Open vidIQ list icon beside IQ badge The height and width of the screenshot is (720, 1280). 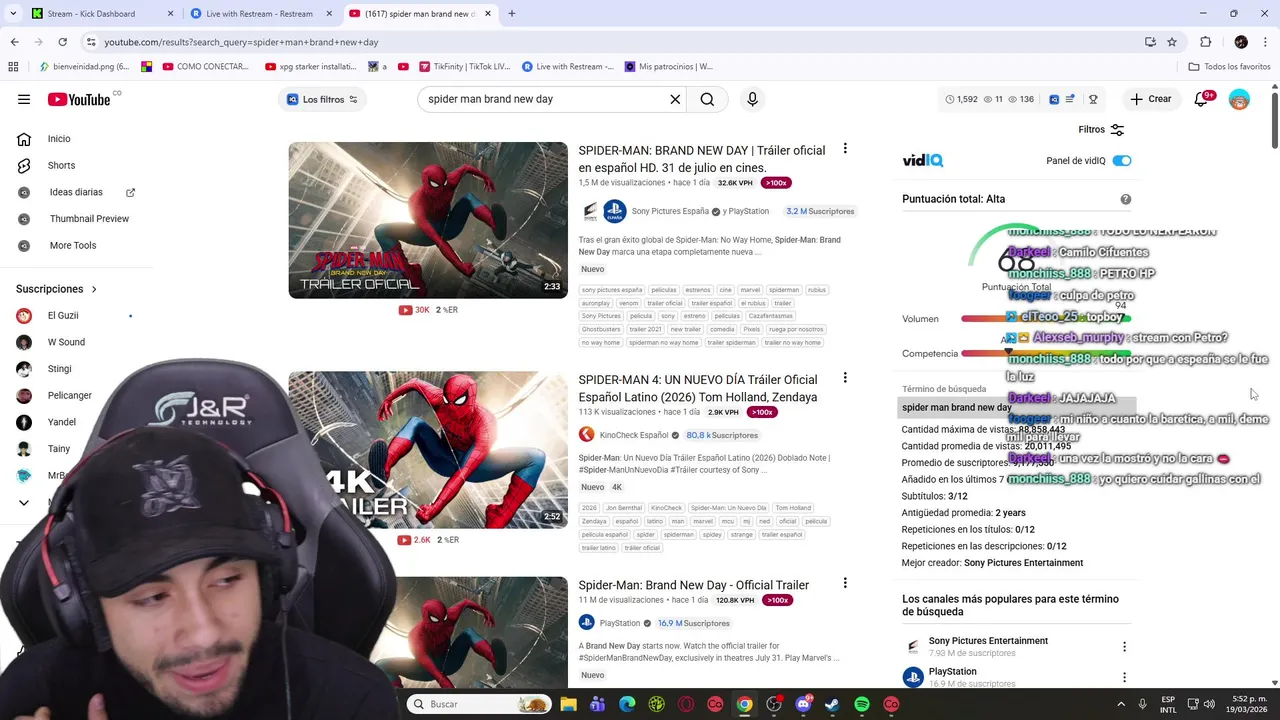point(1070,99)
